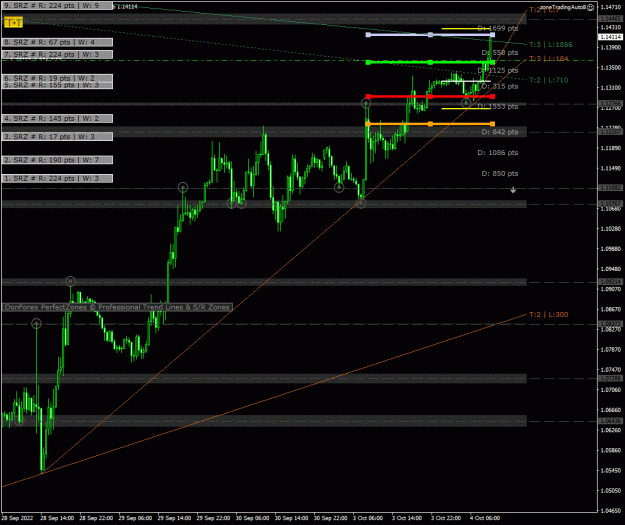The height and width of the screenshot is (525, 625).
Task: Click the '3 Oct 22:00' time axis label
Action: 446,518
